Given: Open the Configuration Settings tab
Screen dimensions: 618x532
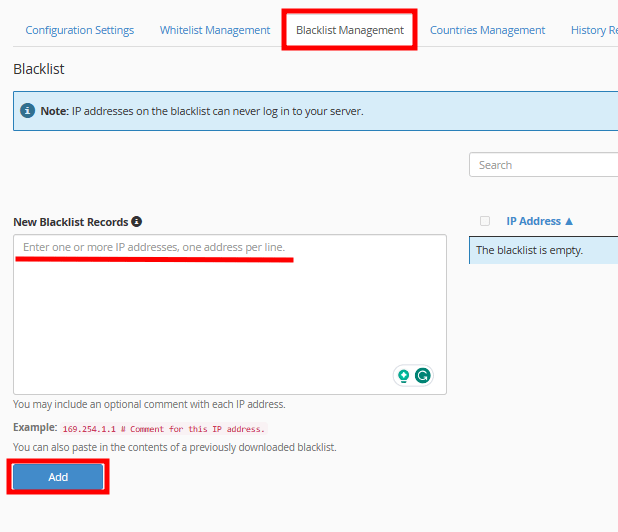Looking at the screenshot, I should pyautogui.click(x=80, y=30).
